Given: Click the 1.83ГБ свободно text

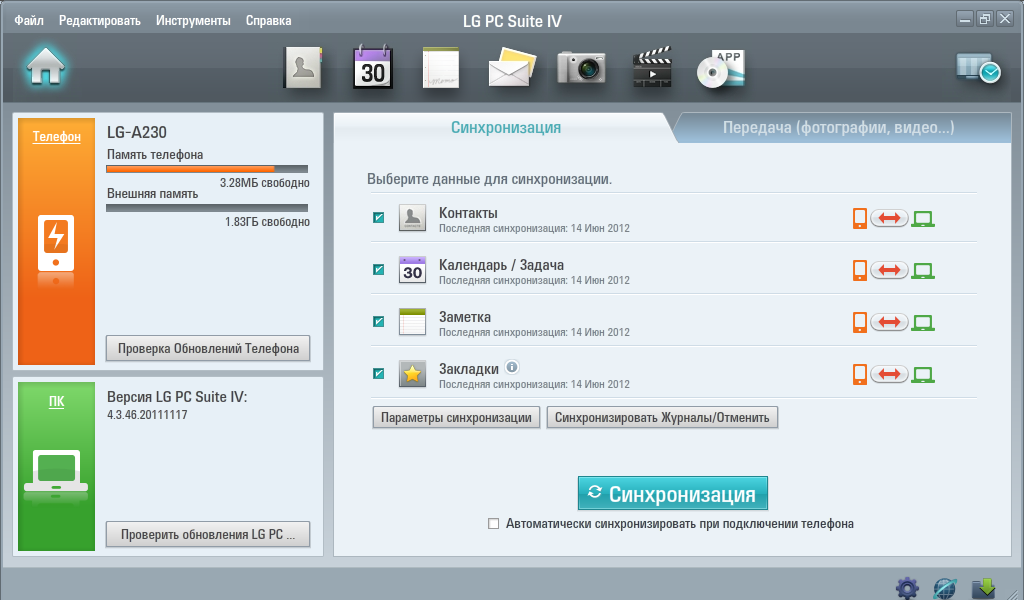Looking at the screenshot, I should tap(267, 222).
